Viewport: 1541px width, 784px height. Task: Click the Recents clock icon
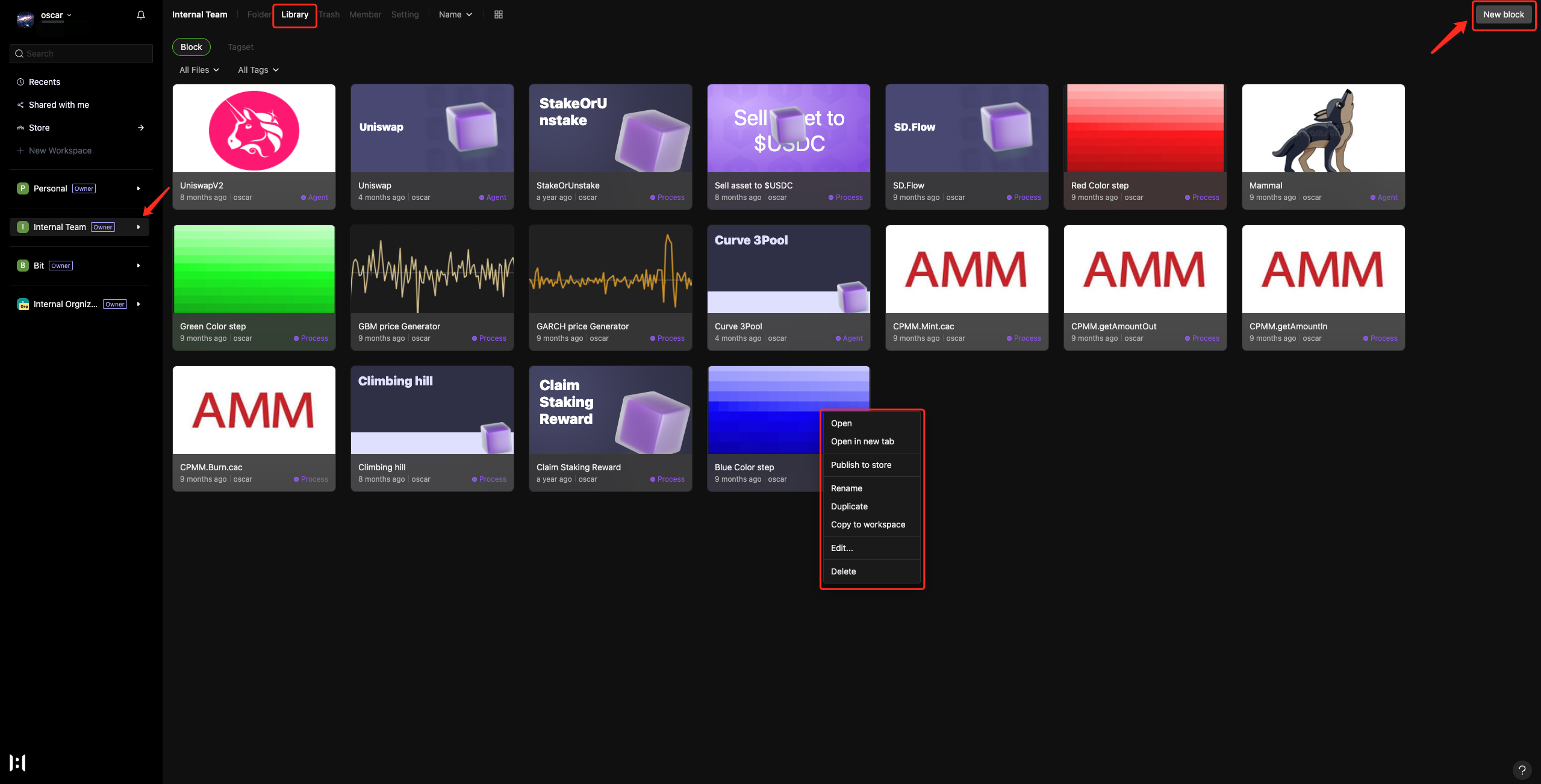point(20,82)
